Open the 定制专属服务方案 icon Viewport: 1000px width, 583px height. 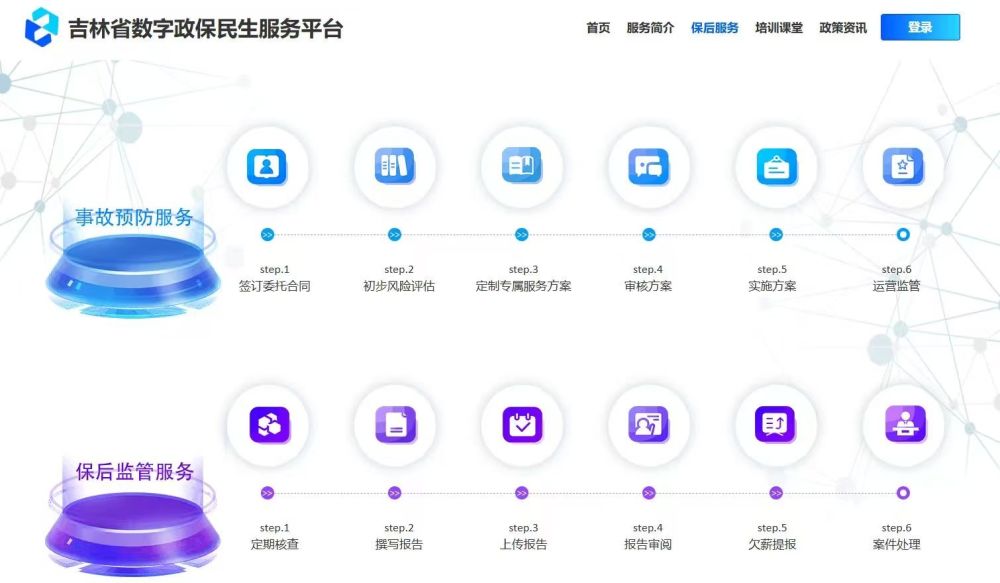[521, 166]
